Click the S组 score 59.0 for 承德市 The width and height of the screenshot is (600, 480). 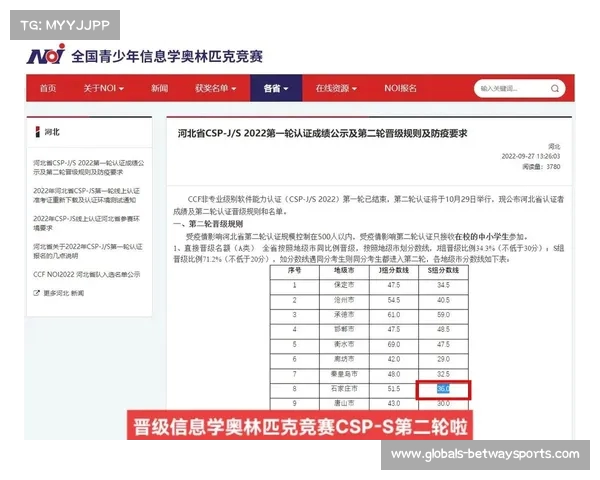pyautogui.click(x=443, y=315)
